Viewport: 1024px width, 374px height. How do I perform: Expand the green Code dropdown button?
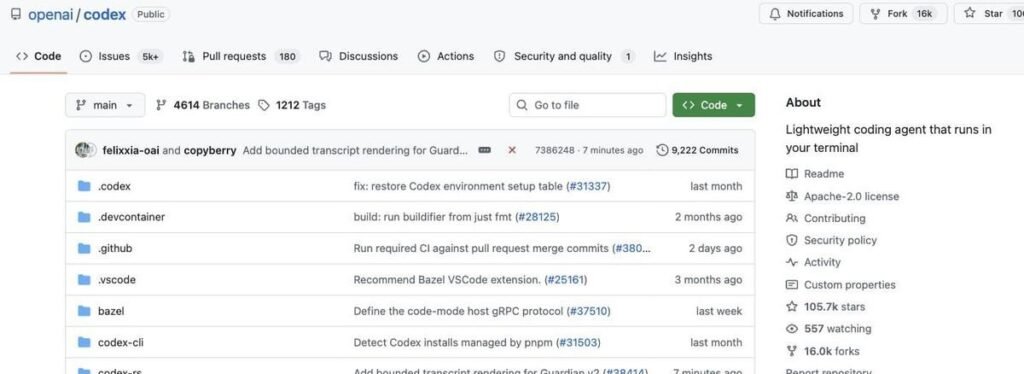[x=714, y=105]
